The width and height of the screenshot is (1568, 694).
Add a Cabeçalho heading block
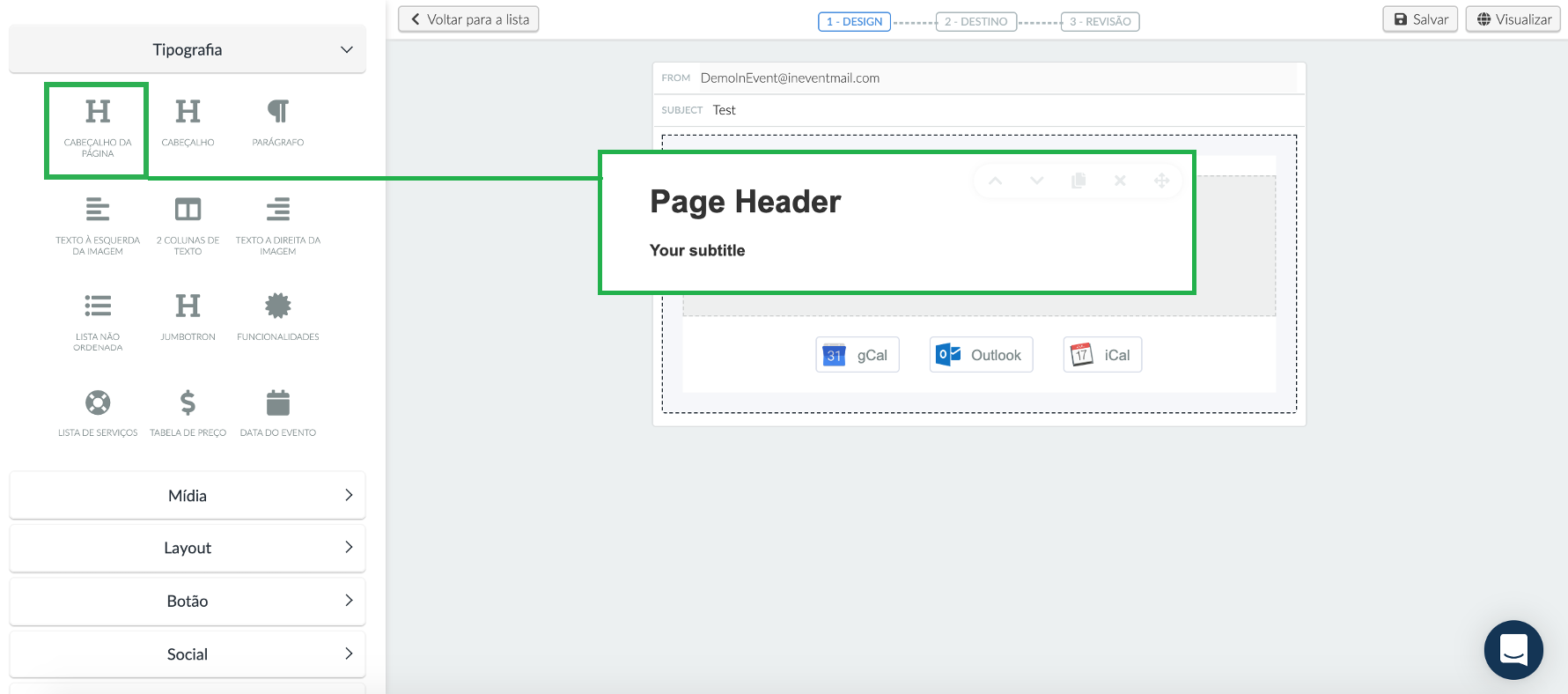tap(188, 122)
